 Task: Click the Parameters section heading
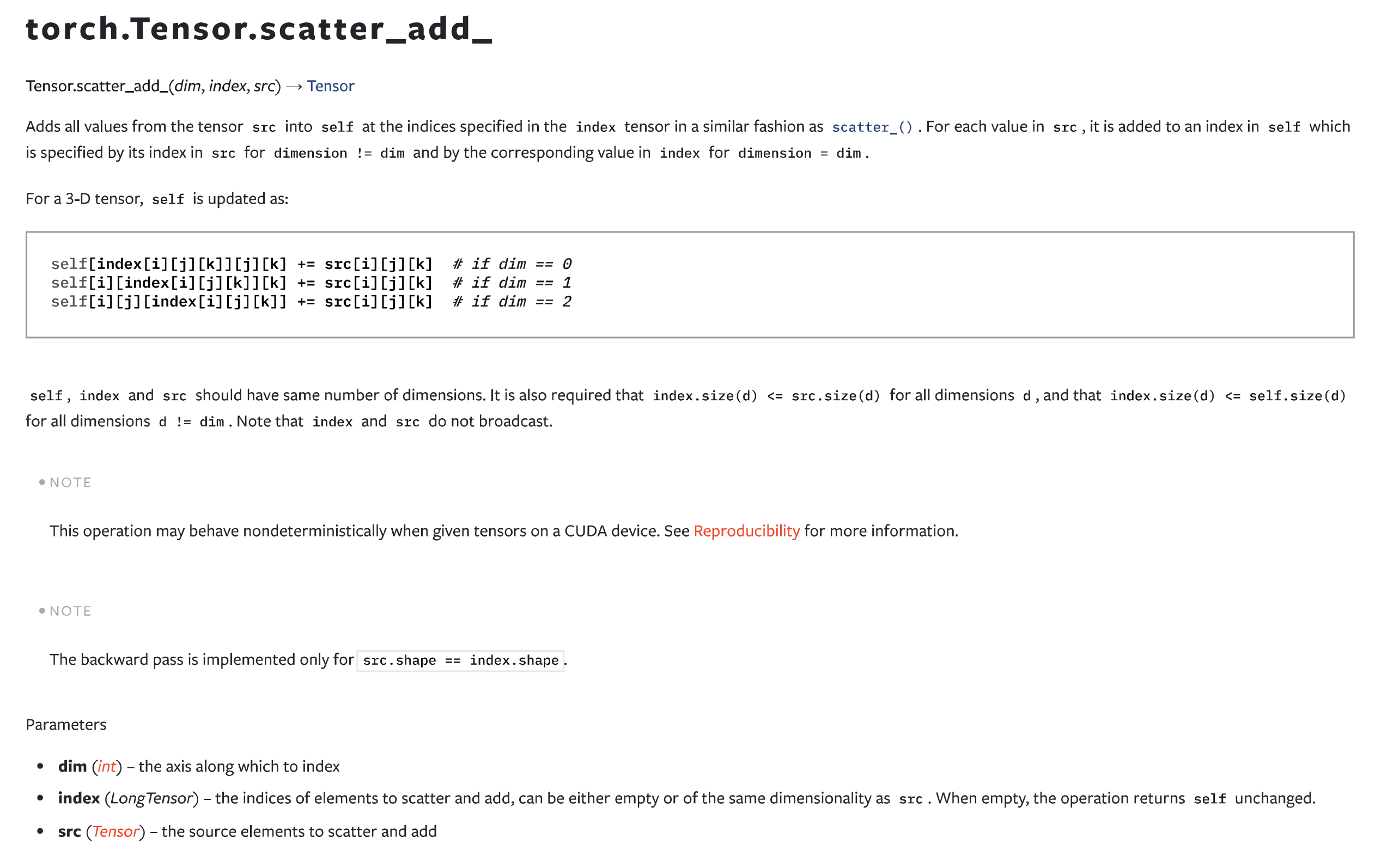click(66, 724)
